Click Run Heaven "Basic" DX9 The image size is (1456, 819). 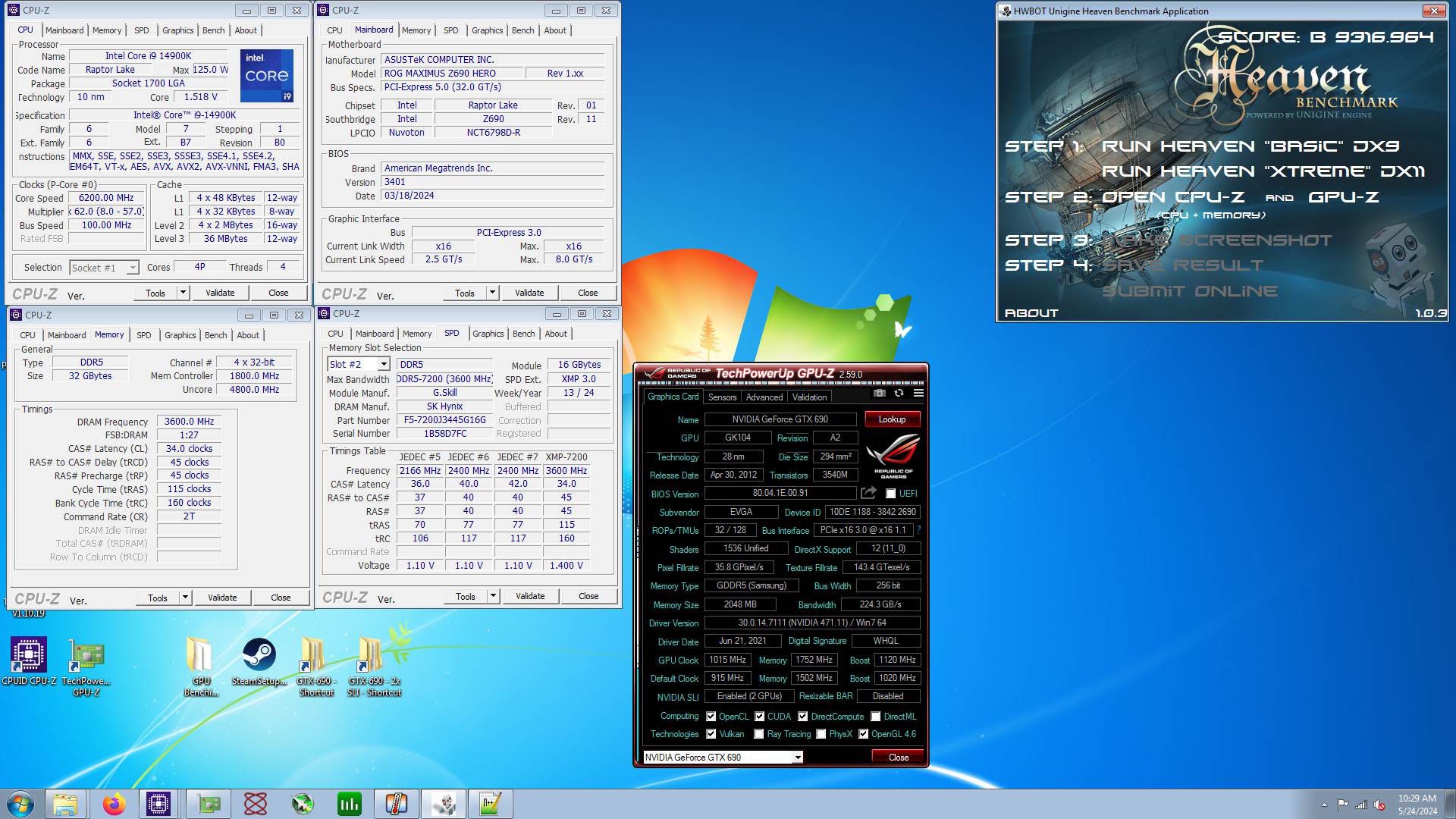coord(1250,146)
